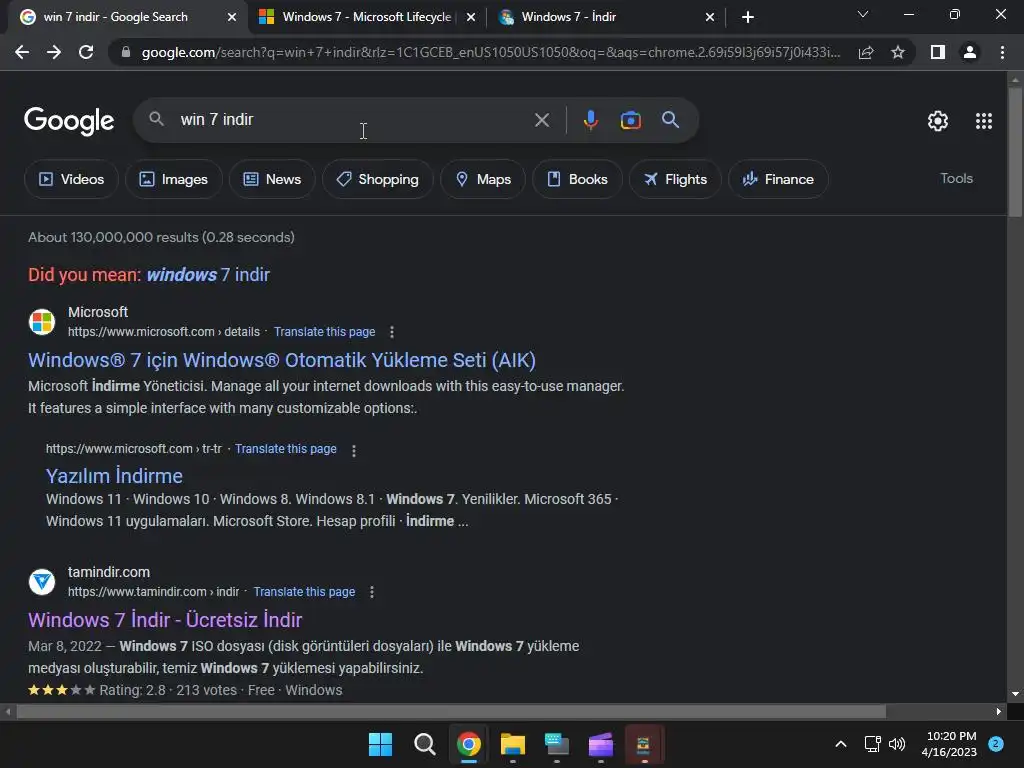This screenshot has height=768, width=1024.
Task: Bookmark this page with the star icon
Action: pos(898,52)
